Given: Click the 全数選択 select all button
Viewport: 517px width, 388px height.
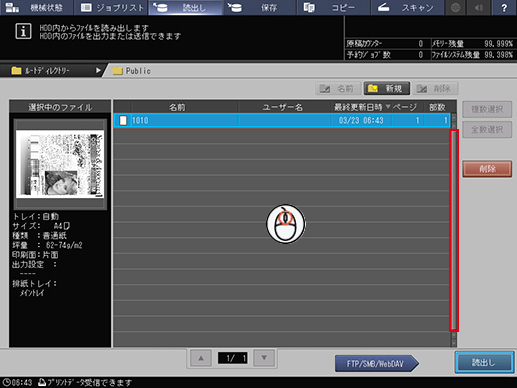Looking at the screenshot, I should point(487,129).
